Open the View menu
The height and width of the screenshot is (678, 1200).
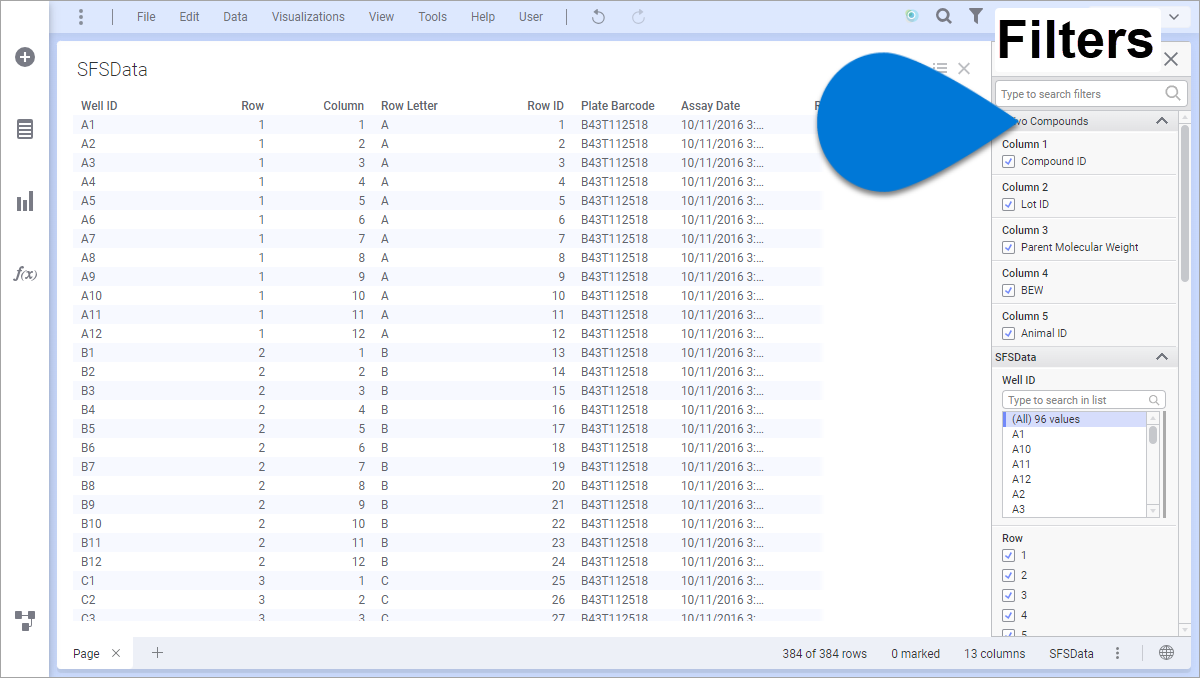point(381,17)
